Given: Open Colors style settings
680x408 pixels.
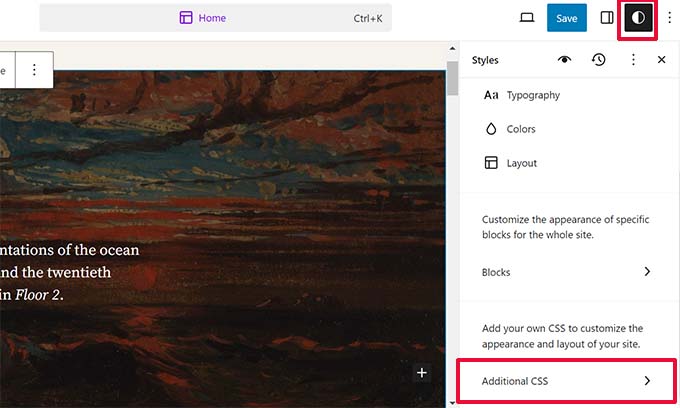Looking at the screenshot, I should click(x=521, y=129).
